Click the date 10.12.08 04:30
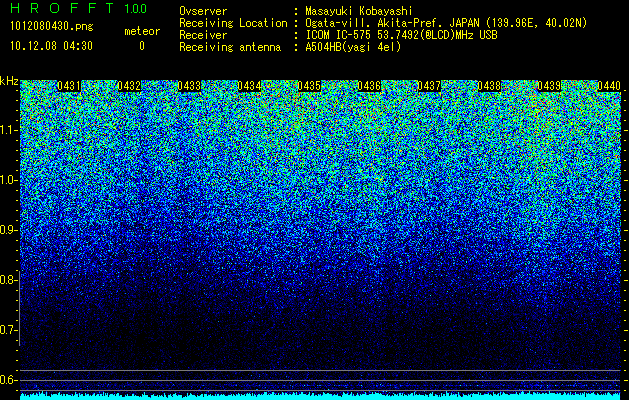The image size is (629, 400). pos(51,46)
